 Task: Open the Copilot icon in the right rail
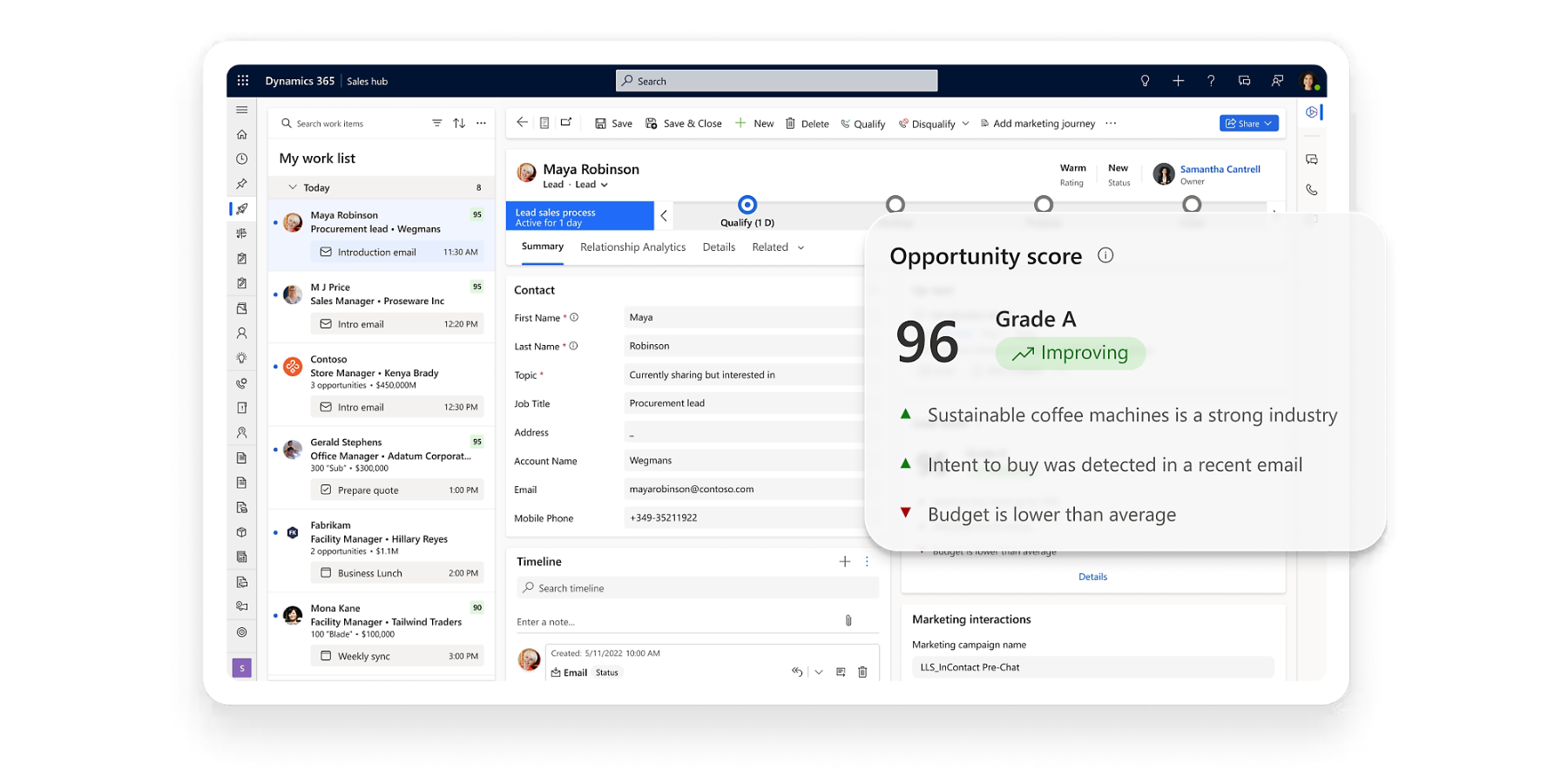tap(1312, 112)
